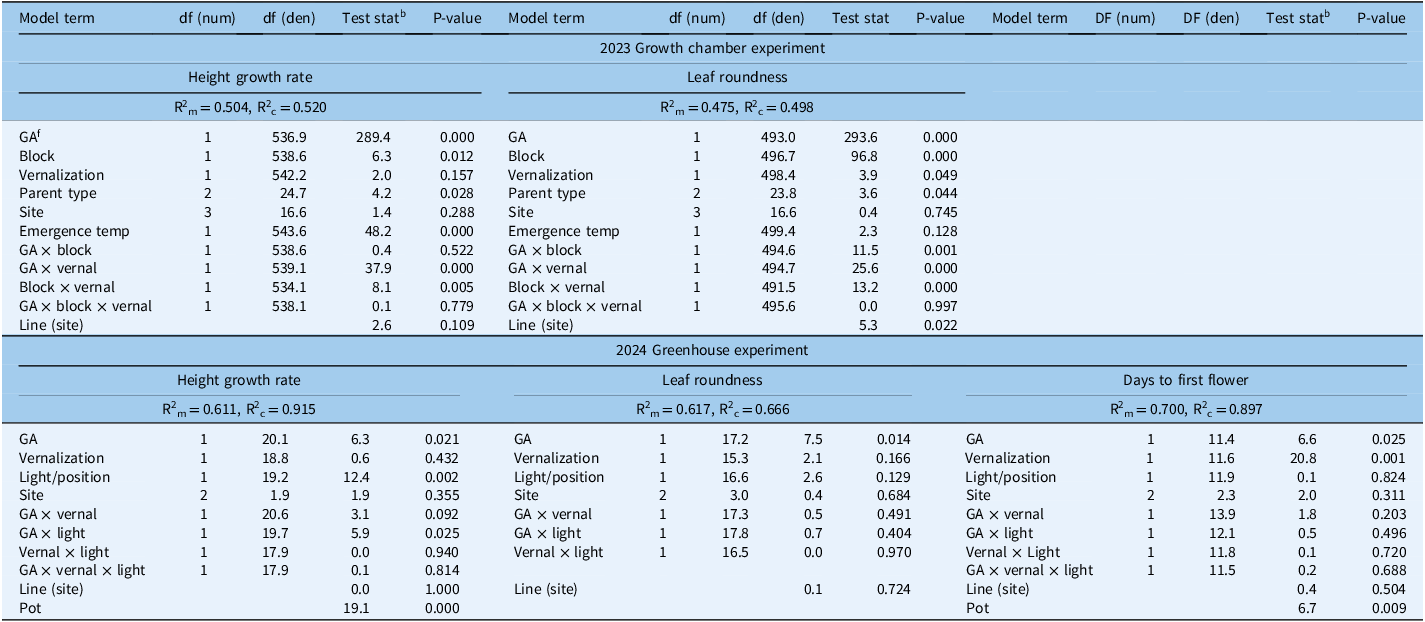Select the R²m = 0.611, R²c = 0.915 line
The image size is (1425, 622).
click(x=238, y=410)
